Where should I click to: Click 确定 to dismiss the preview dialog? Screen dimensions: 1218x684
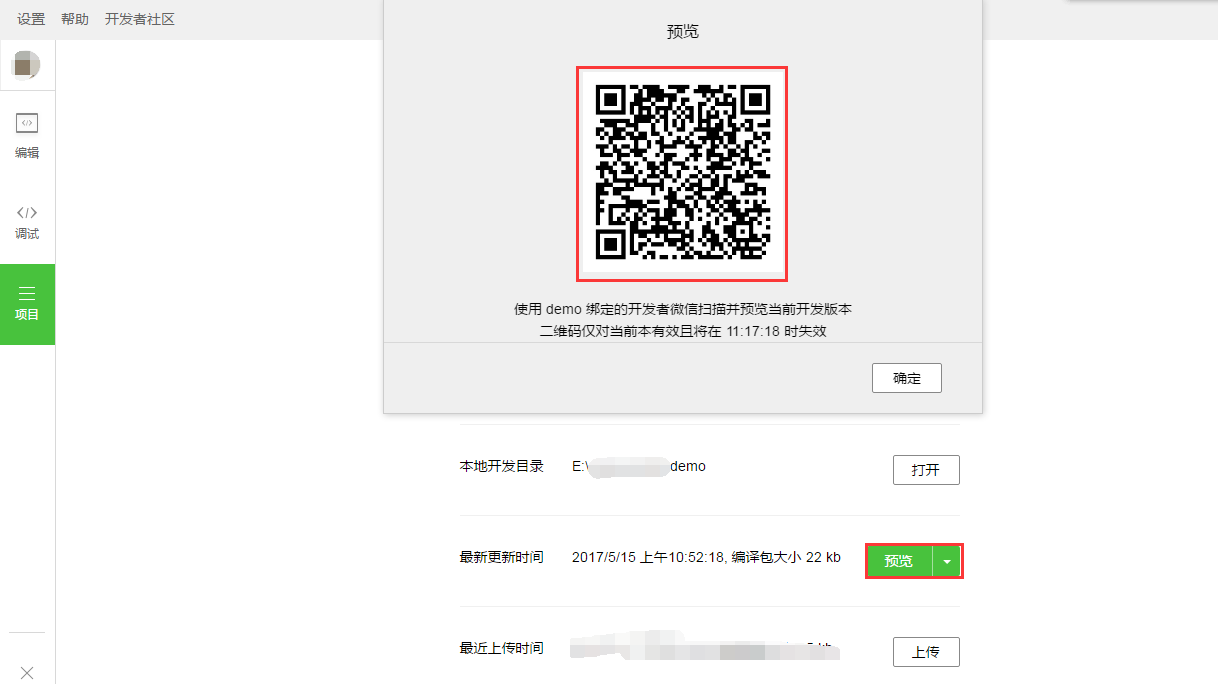(x=906, y=378)
